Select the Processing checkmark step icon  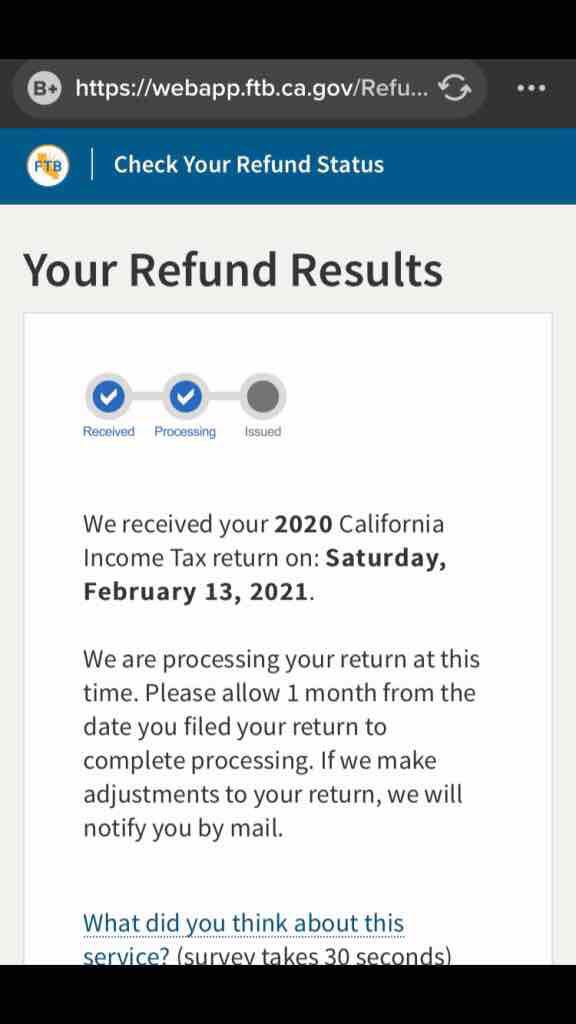185,396
